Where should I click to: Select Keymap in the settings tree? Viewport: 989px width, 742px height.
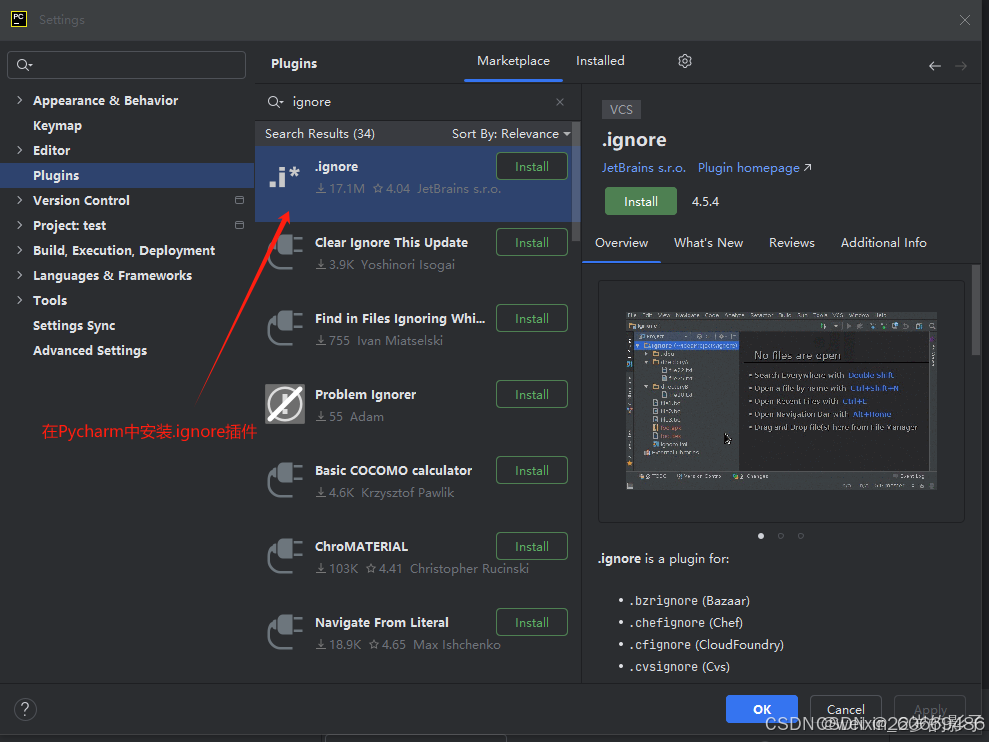(57, 126)
